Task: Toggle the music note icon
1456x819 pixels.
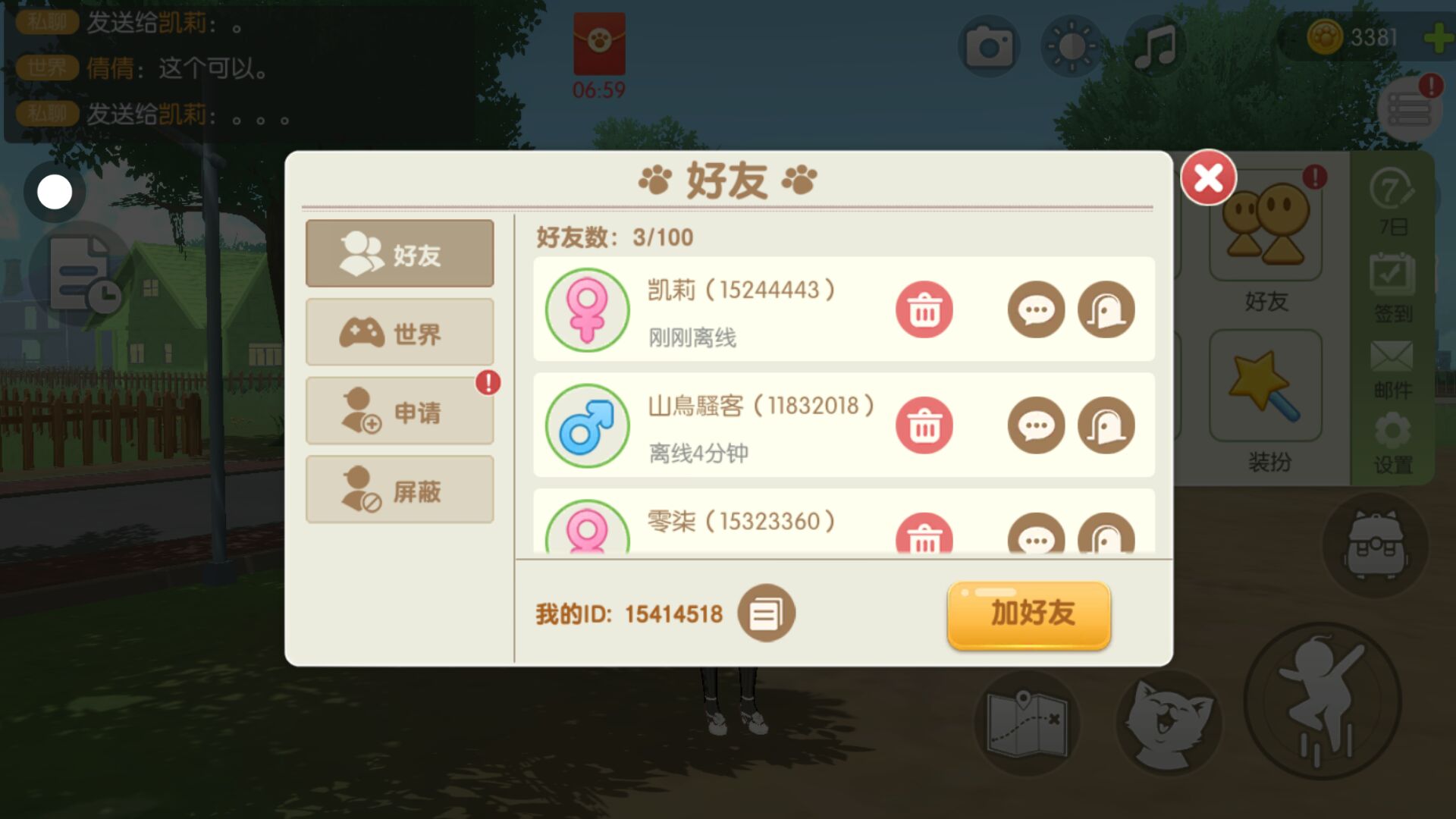Action: [x=1154, y=47]
